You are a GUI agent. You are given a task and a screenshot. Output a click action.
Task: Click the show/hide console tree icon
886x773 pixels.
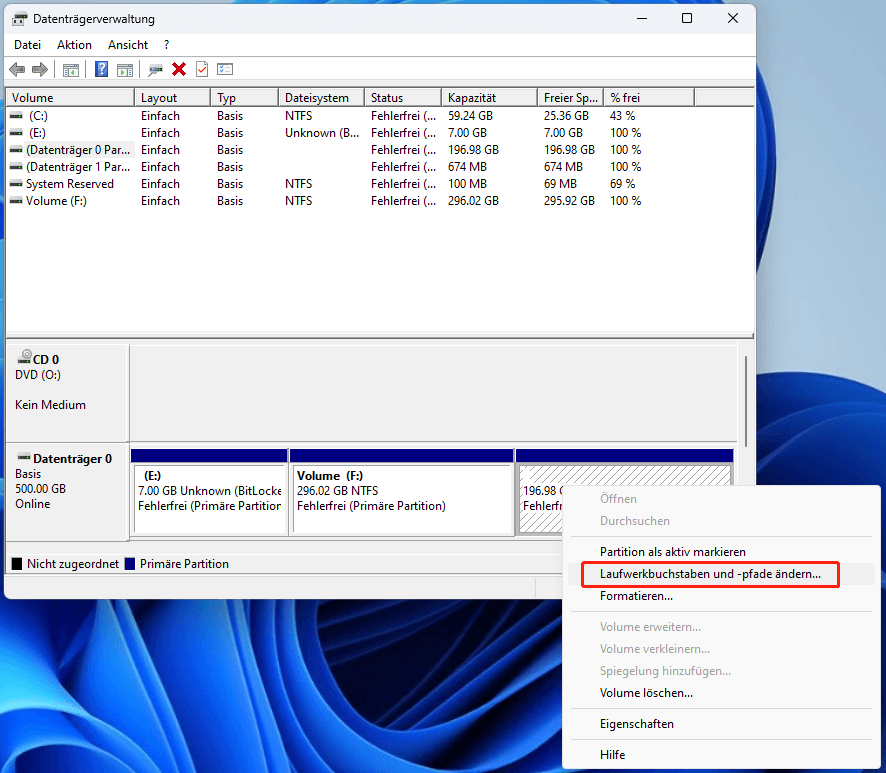(x=71, y=69)
